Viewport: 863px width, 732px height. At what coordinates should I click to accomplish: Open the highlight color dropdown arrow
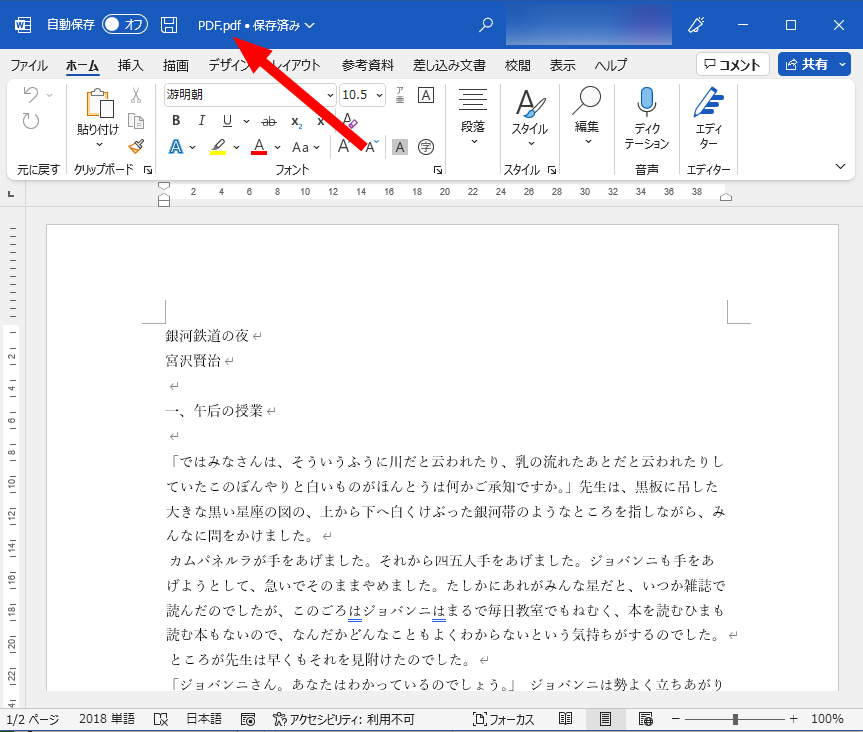tap(236, 148)
